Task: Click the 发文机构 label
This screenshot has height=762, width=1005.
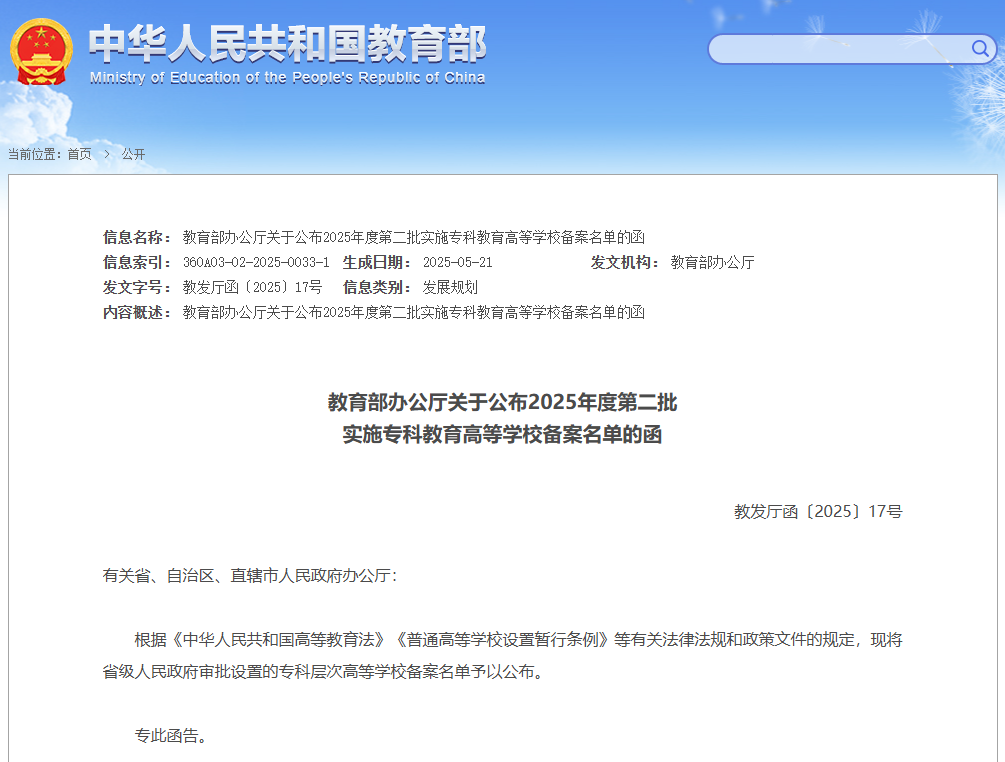Action: click(x=625, y=262)
